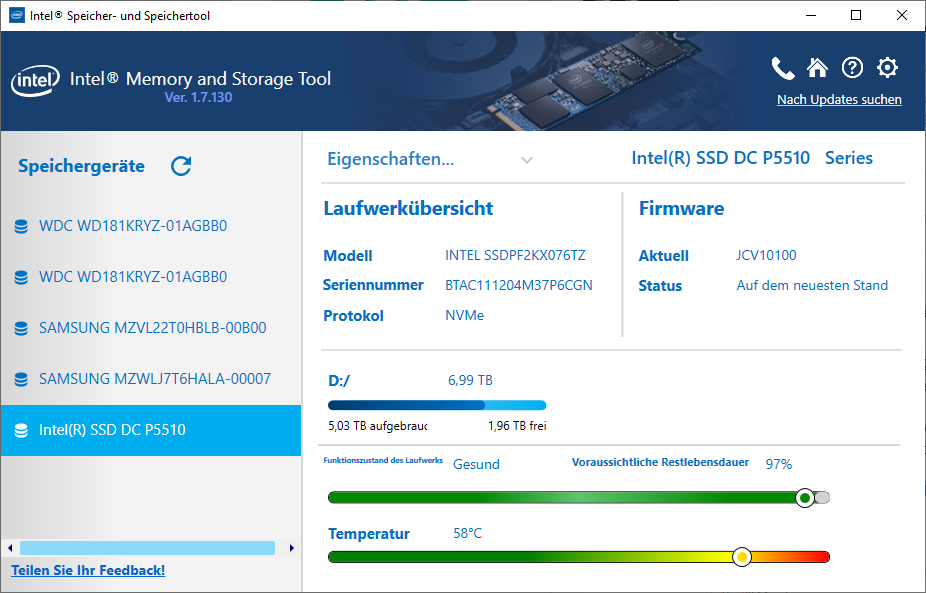
Task: Click the Intel logo in header
Action: (x=35, y=80)
